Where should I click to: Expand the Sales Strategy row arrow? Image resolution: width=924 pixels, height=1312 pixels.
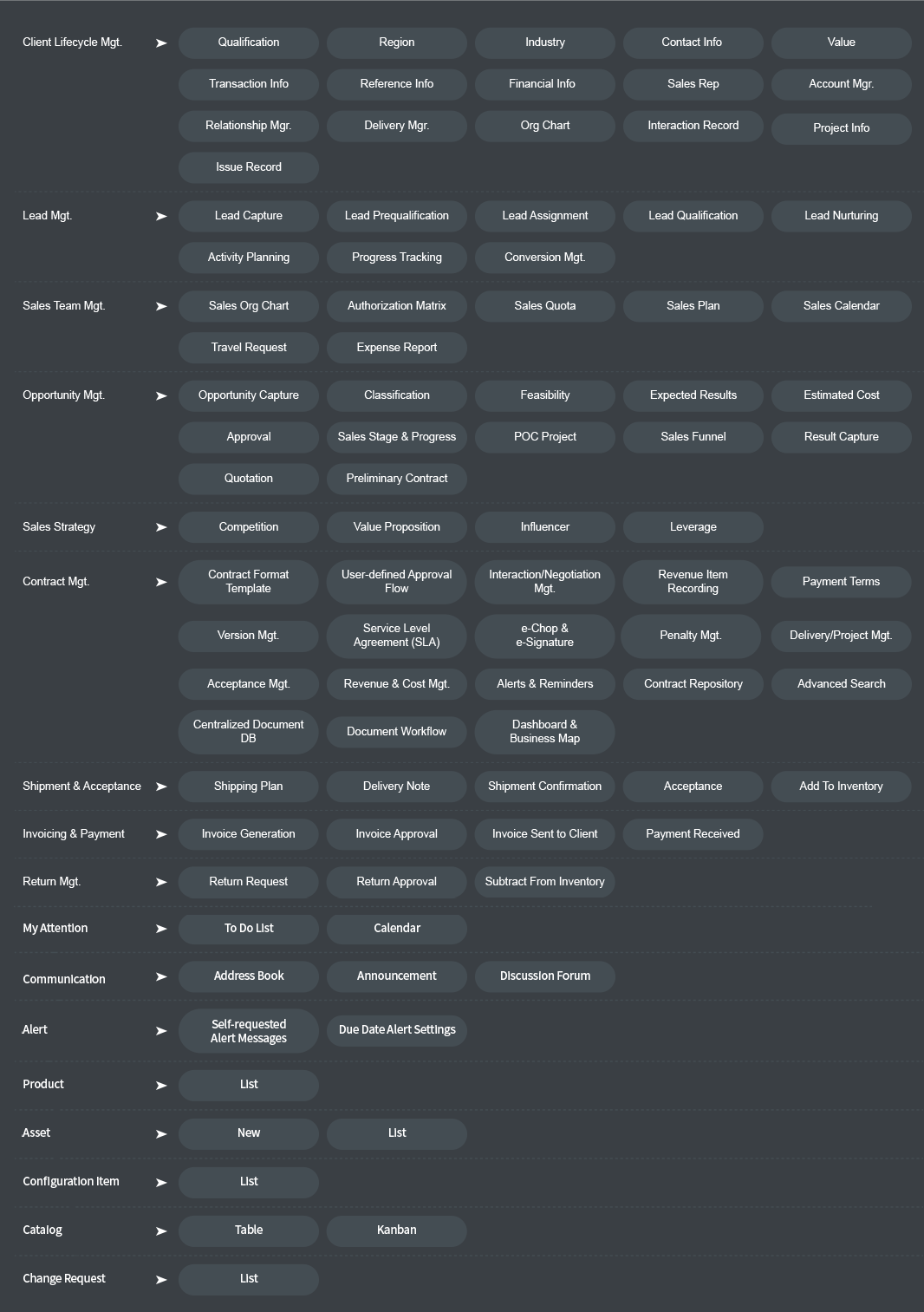pyautogui.click(x=161, y=527)
